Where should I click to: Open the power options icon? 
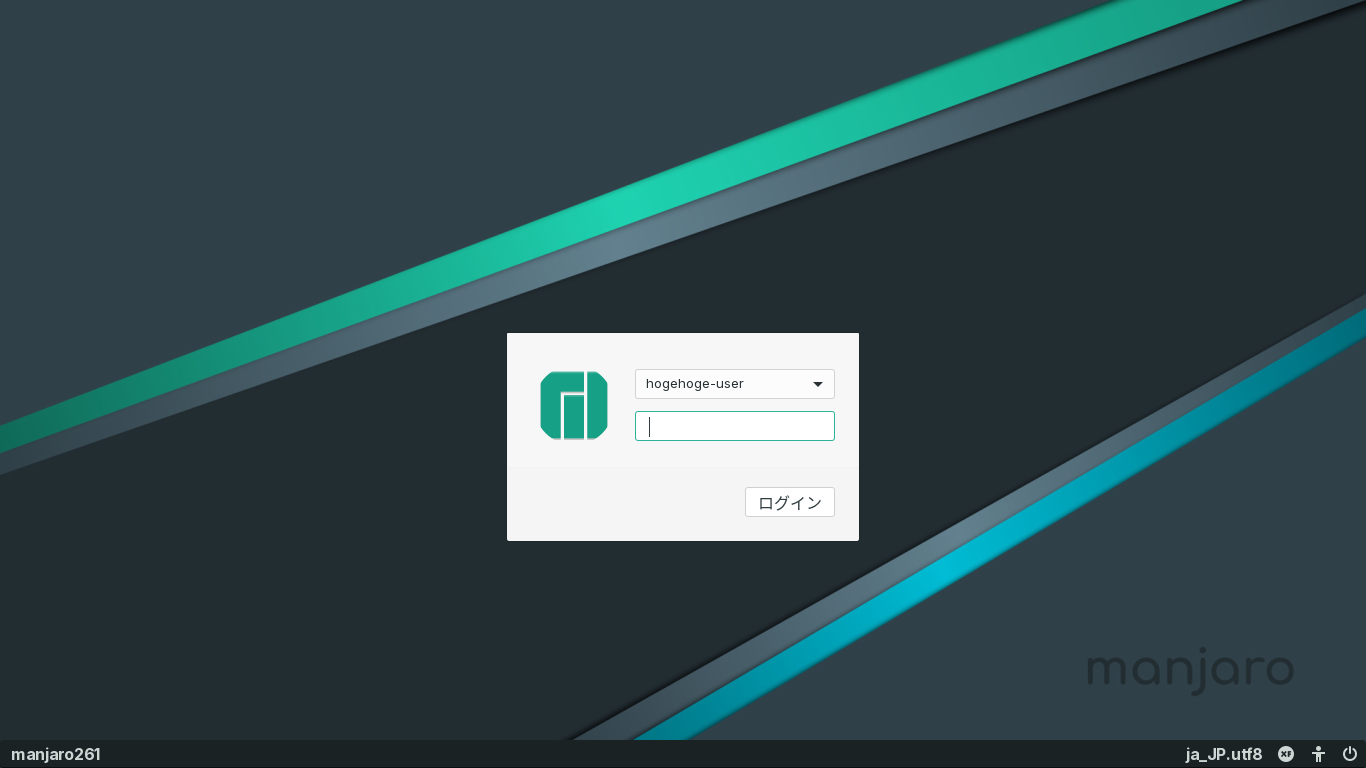pos(1350,754)
